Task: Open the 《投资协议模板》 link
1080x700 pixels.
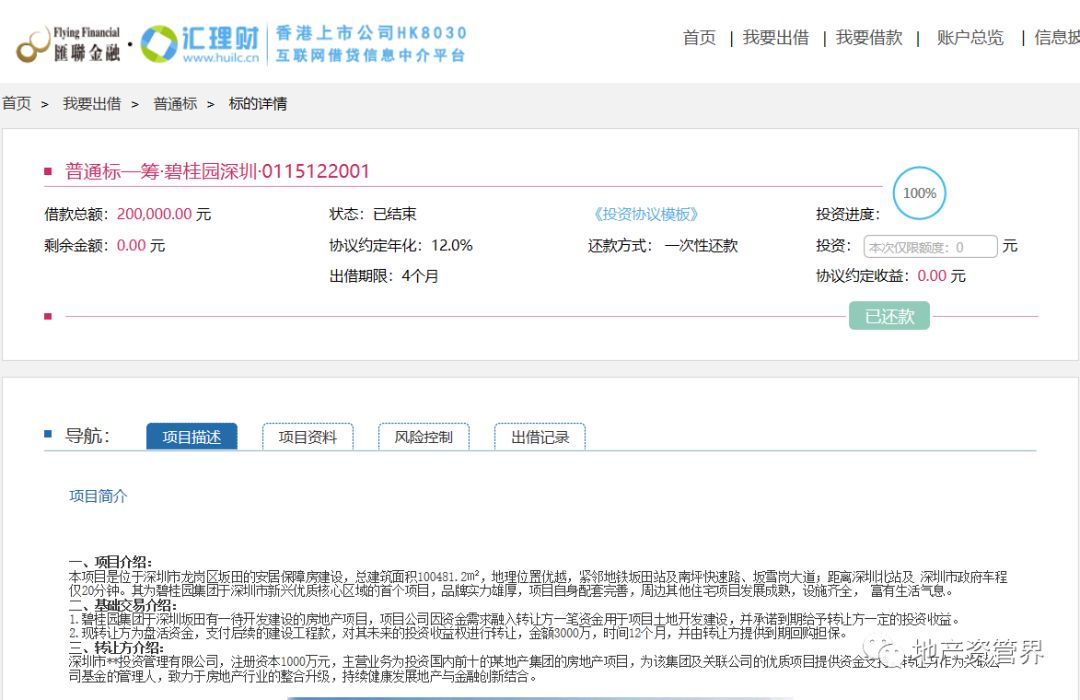Action: point(645,214)
